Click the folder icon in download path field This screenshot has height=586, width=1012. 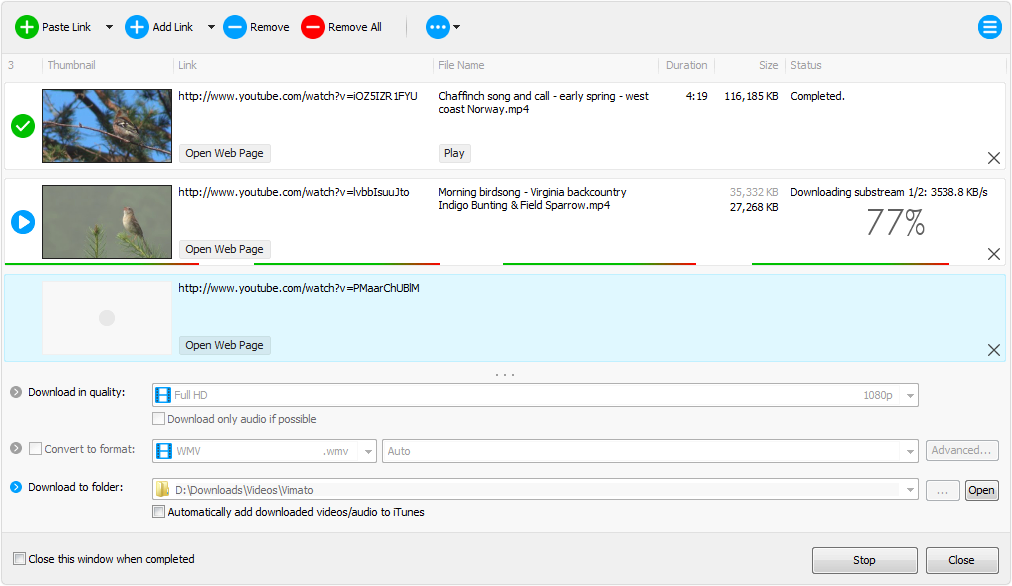click(x=164, y=489)
